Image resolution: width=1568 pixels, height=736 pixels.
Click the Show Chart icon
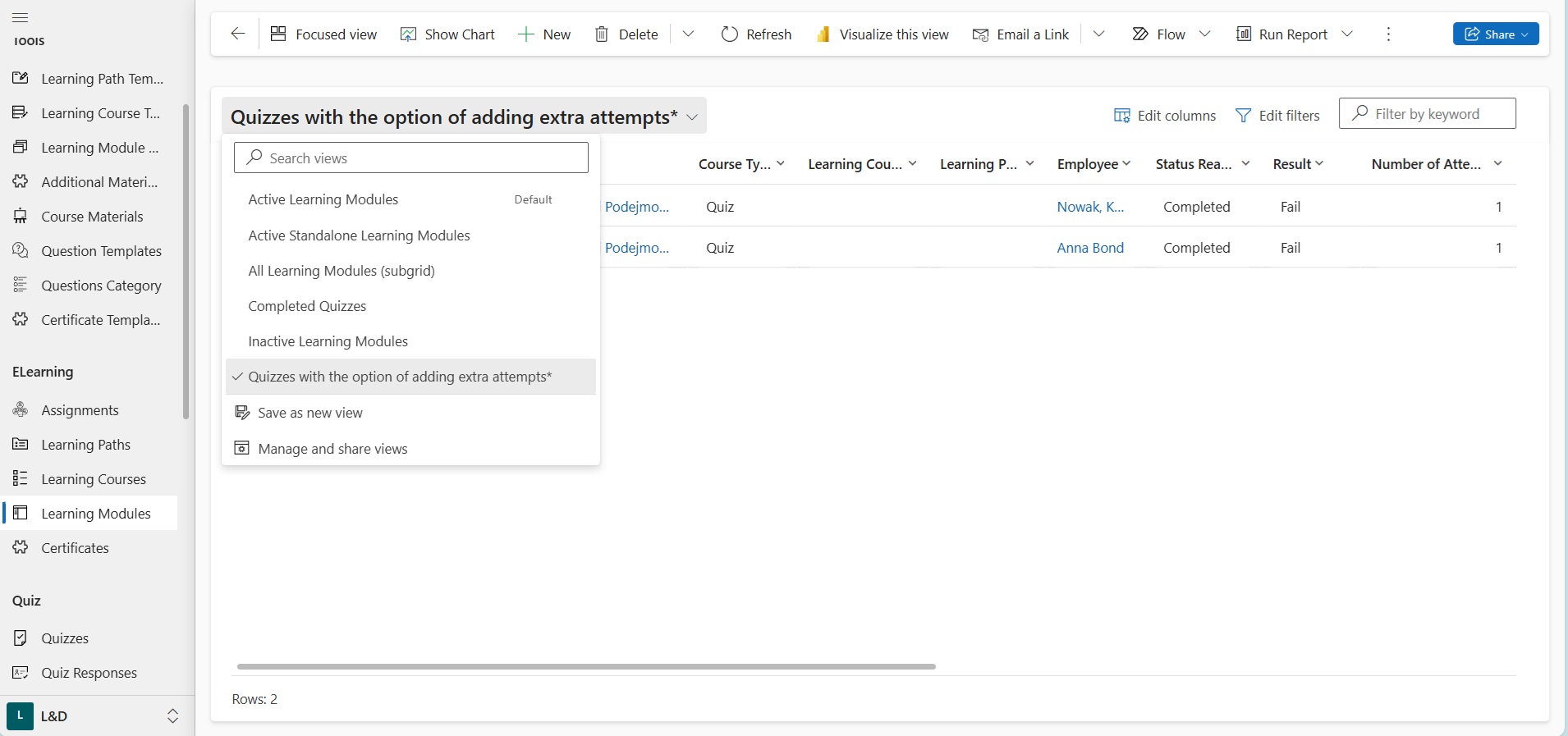(x=408, y=34)
